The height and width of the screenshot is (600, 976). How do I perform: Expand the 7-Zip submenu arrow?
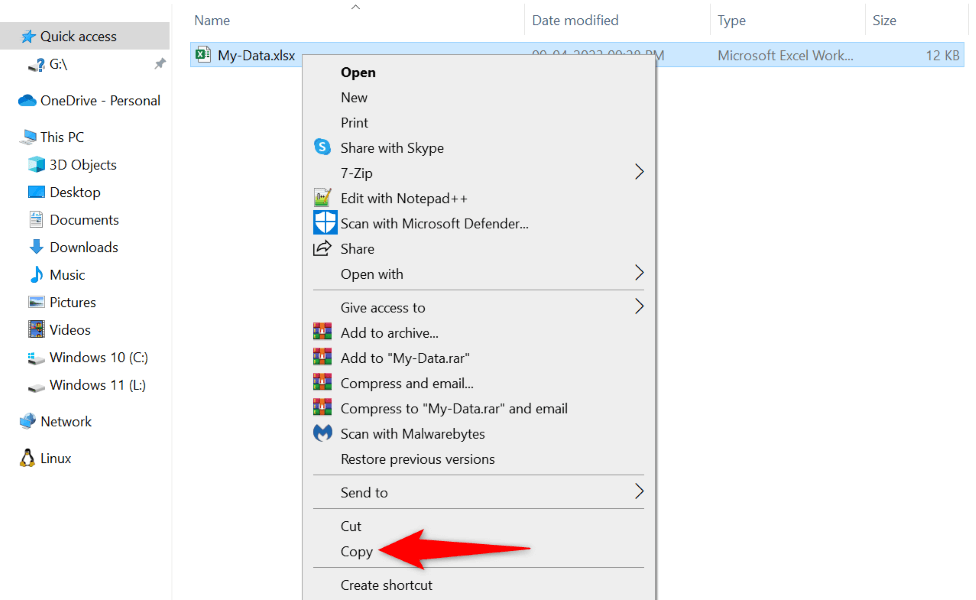point(639,172)
